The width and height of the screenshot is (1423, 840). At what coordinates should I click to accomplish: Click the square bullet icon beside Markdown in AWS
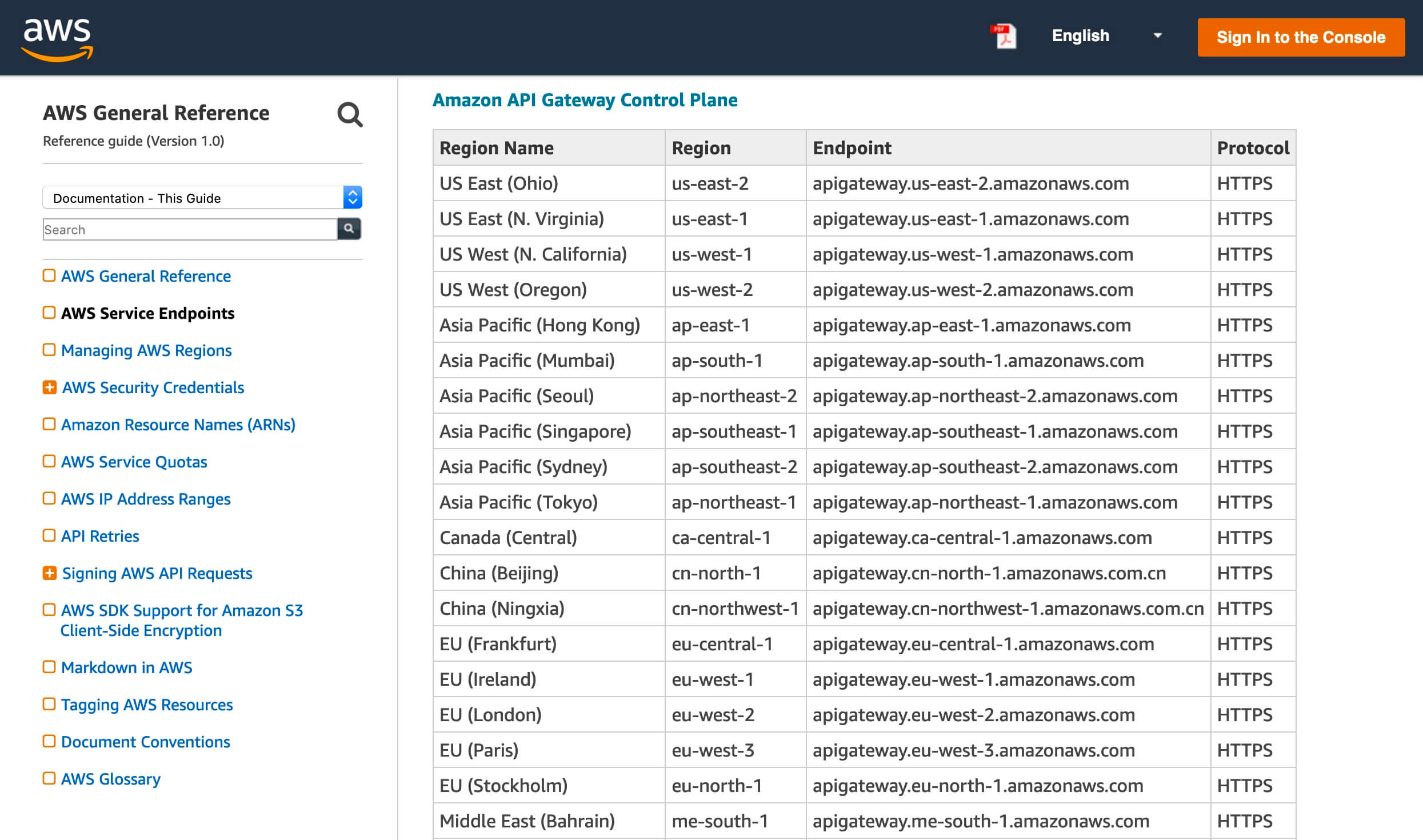pos(49,667)
